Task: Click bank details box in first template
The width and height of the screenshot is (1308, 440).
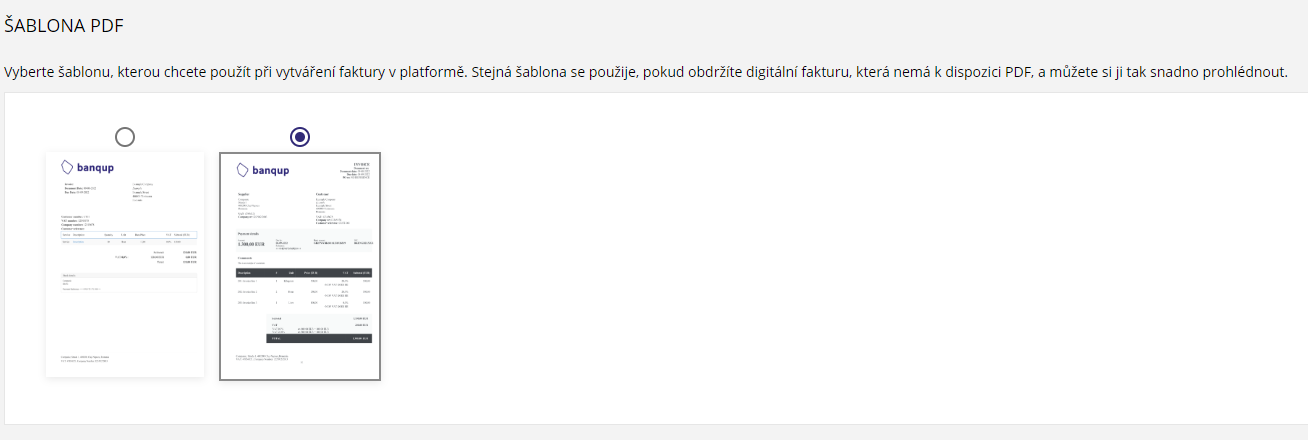Action: pyautogui.click(x=129, y=282)
